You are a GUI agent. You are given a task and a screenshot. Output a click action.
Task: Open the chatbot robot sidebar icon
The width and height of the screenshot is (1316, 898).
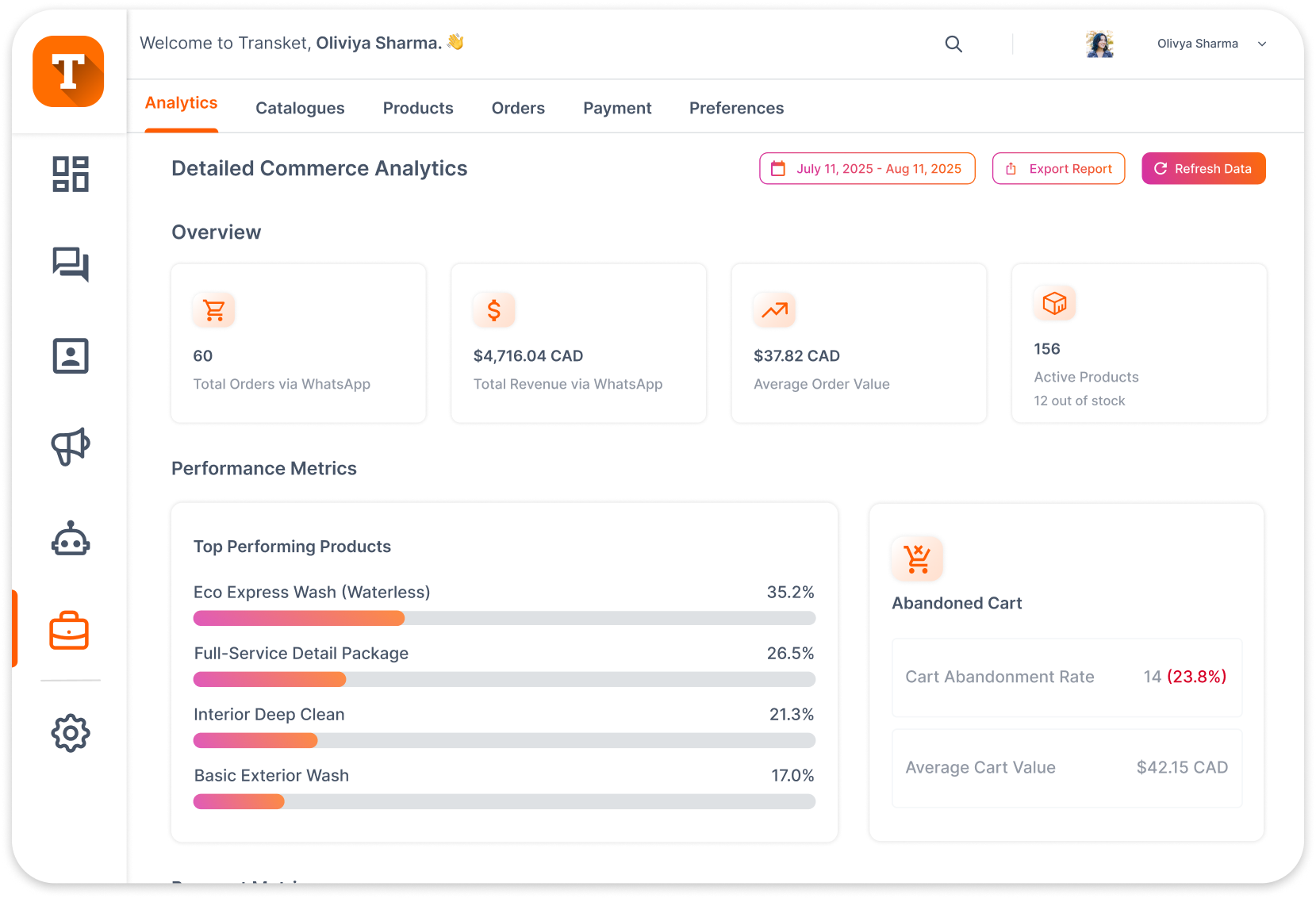click(70, 539)
